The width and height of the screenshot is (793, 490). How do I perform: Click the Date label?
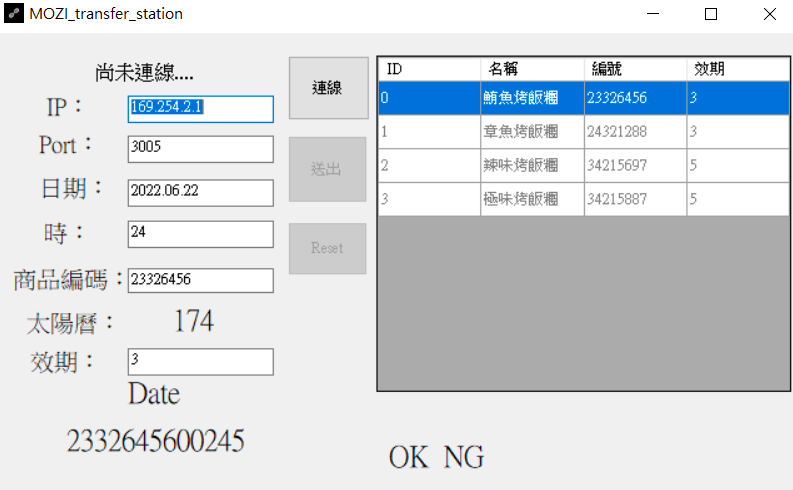click(x=154, y=394)
